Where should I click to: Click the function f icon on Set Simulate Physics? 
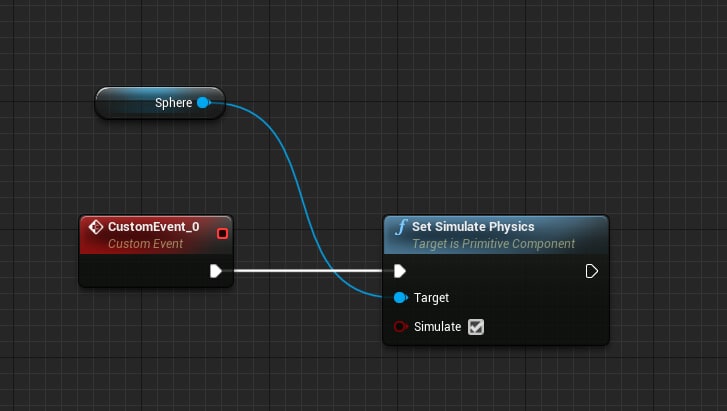pos(401,227)
